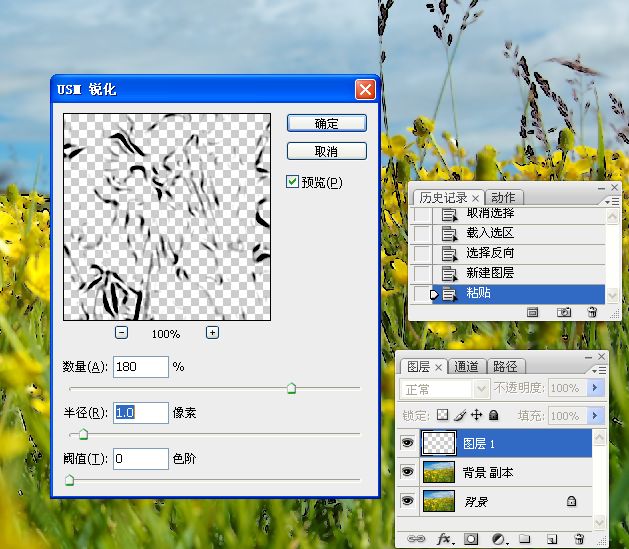This screenshot has width=629, height=549.
Task: Toggle lock all padlock icon
Action: (x=493, y=415)
